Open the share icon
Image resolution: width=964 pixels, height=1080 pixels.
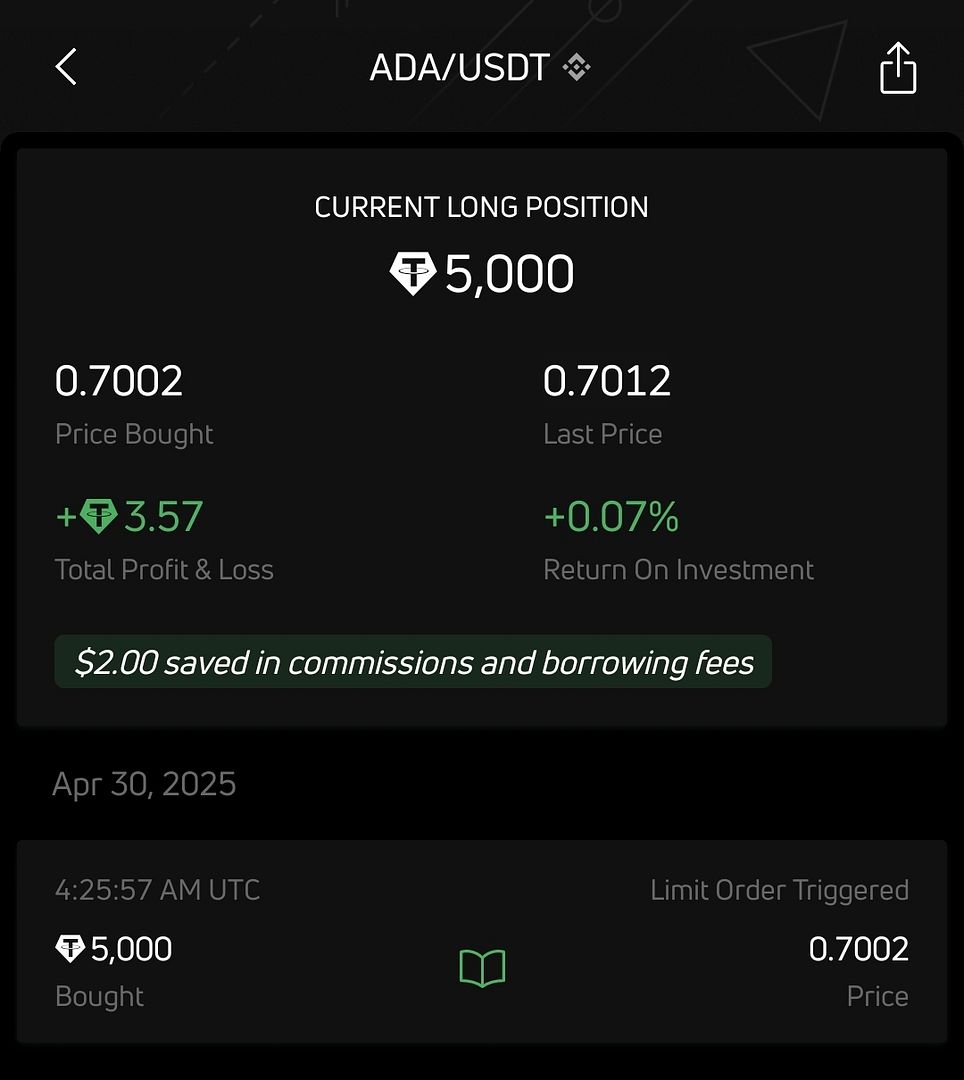[x=897, y=68]
